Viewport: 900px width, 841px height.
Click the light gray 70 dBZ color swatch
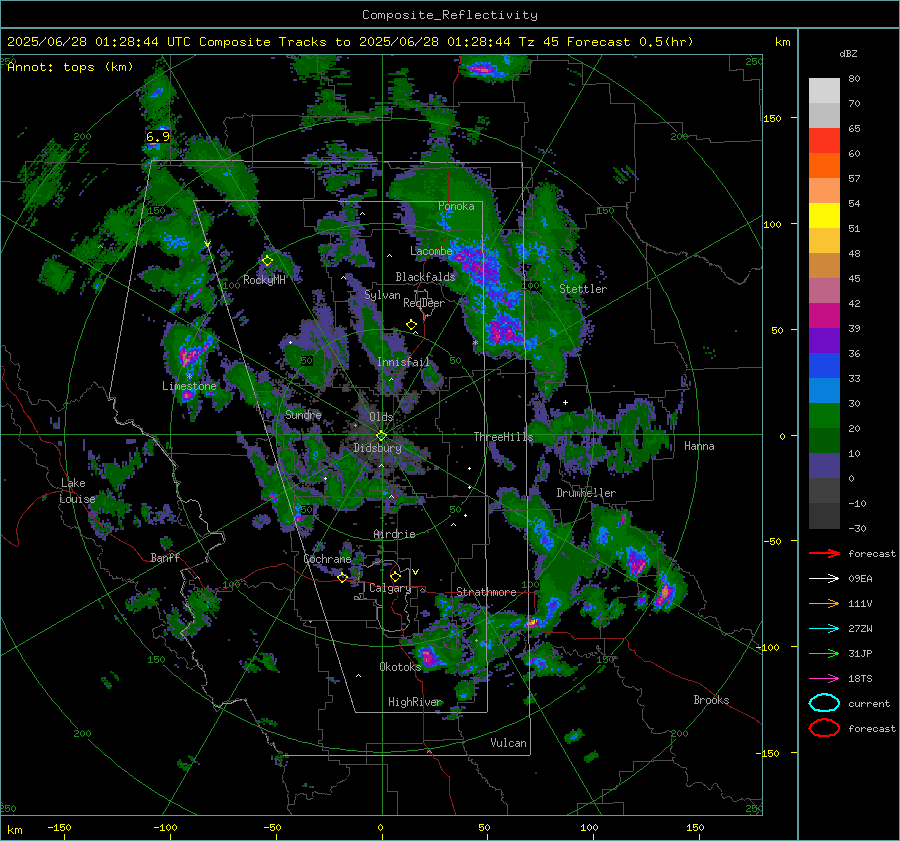click(824, 115)
